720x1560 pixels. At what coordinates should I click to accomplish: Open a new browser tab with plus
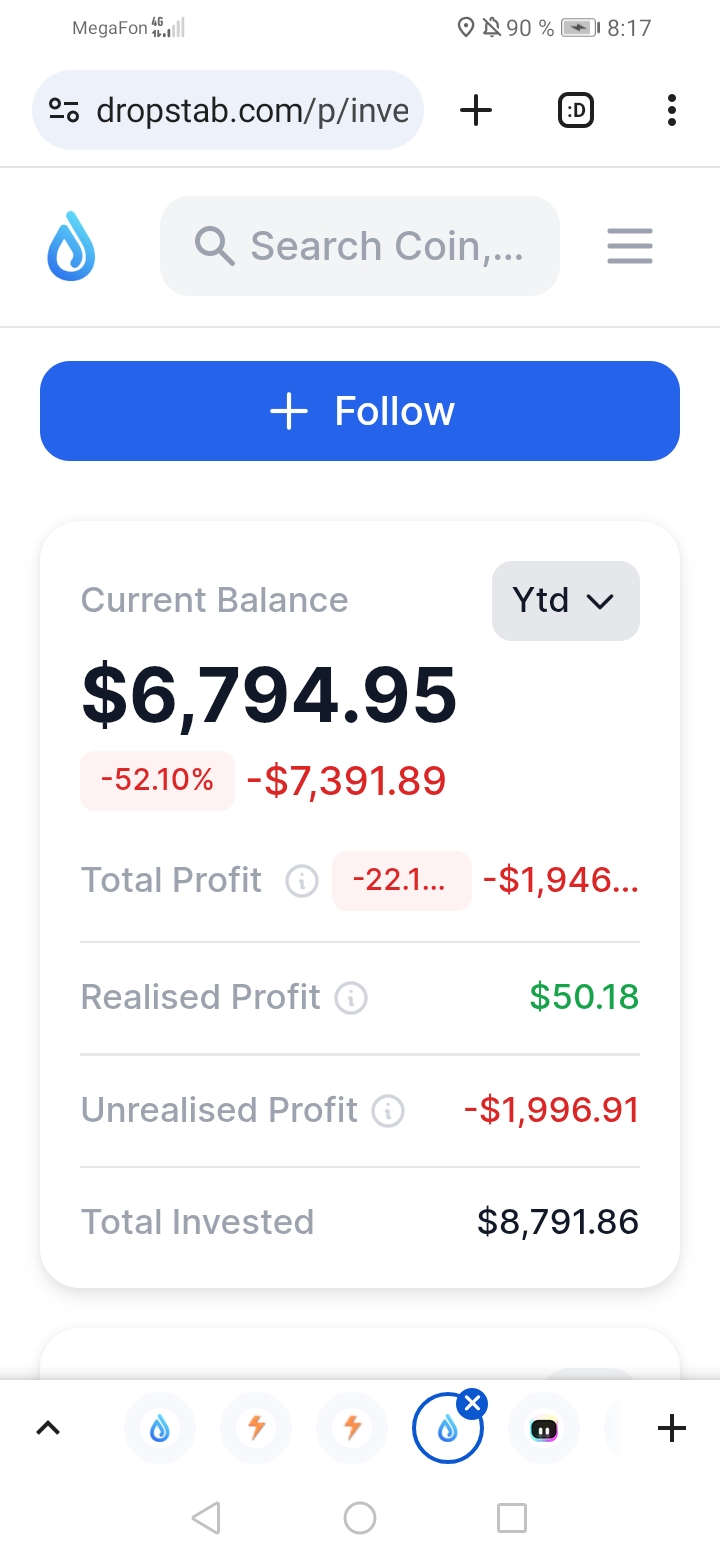pos(476,110)
